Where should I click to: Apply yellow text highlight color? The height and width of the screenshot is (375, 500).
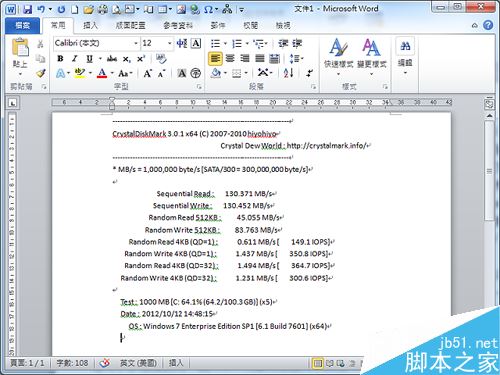[x=80, y=73]
